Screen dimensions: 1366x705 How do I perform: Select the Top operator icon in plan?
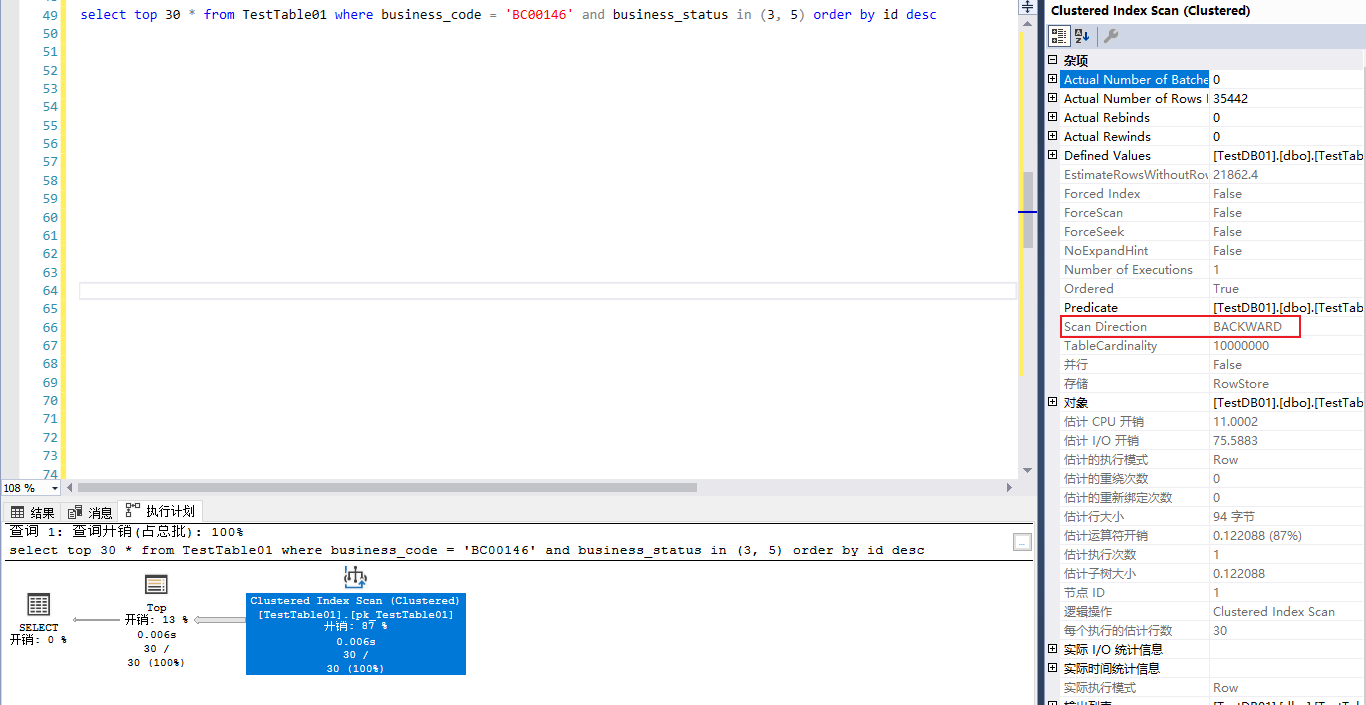click(156, 585)
